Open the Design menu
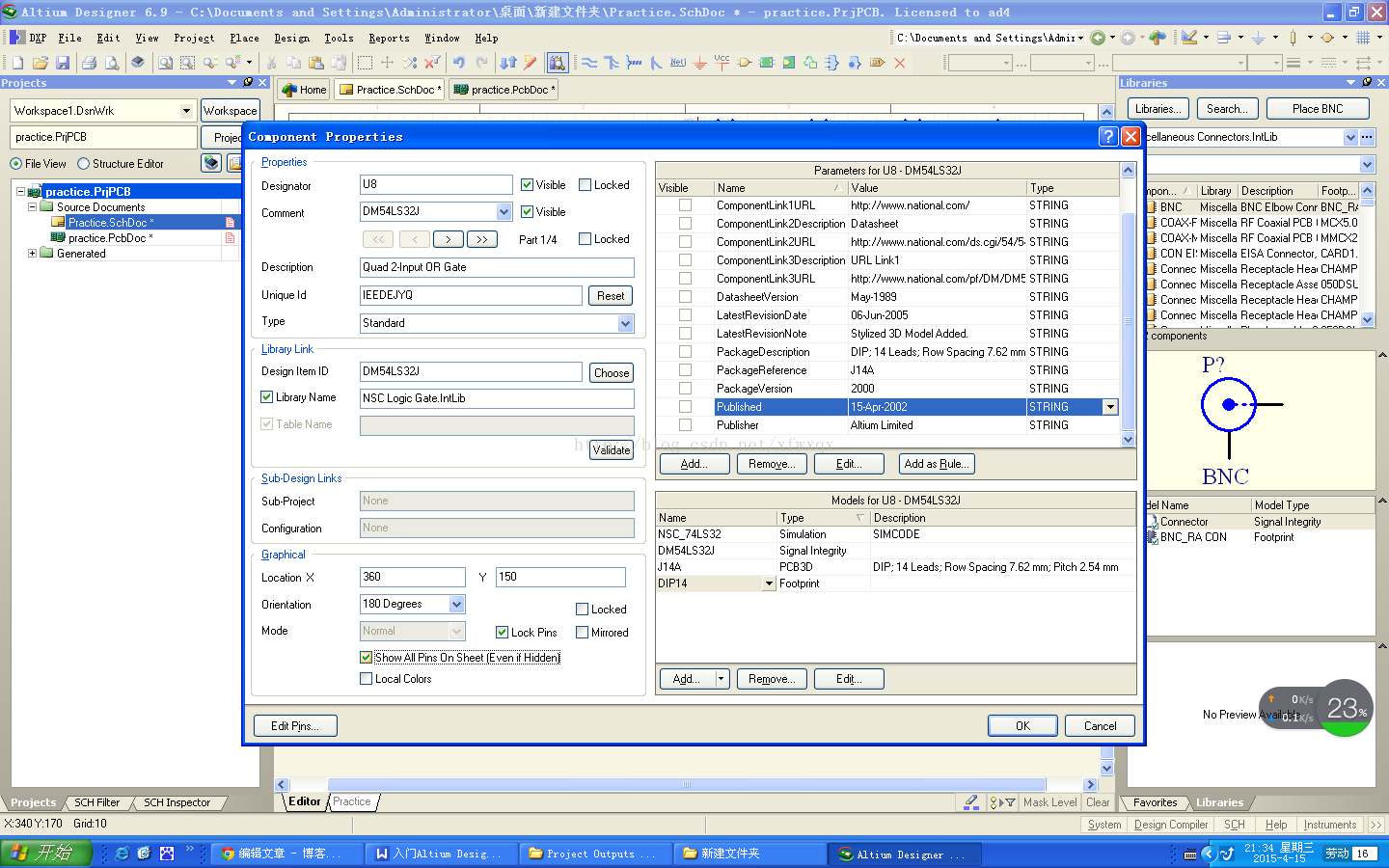This screenshot has width=1389, height=868. coord(291,38)
